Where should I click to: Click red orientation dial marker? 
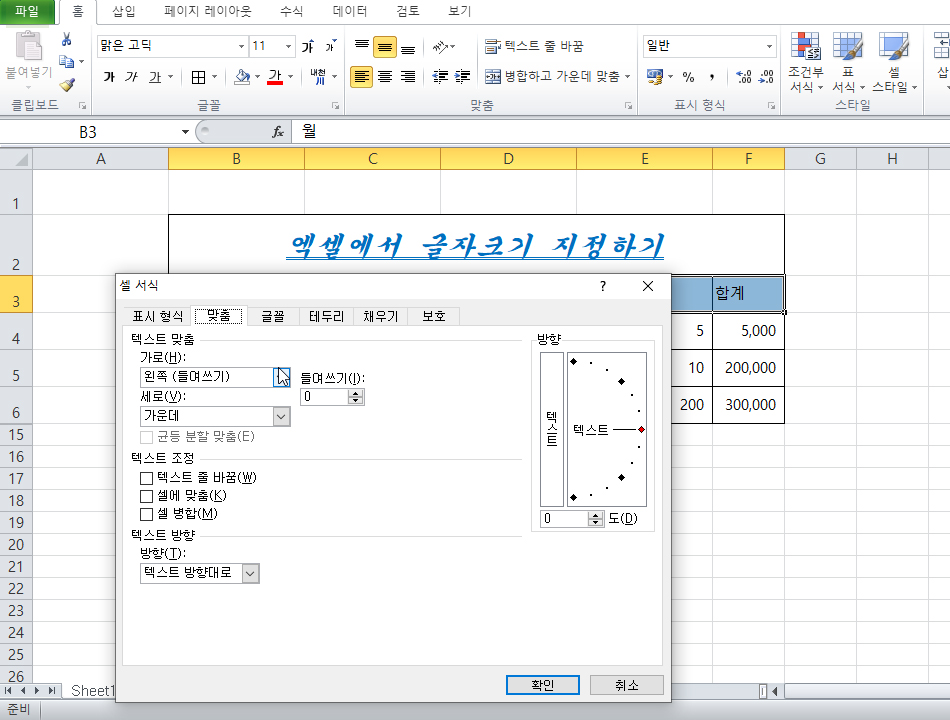point(641,429)
